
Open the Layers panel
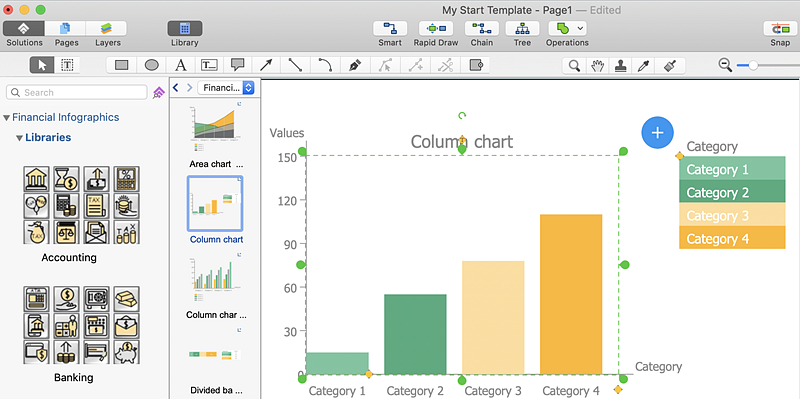pos(107,28)
